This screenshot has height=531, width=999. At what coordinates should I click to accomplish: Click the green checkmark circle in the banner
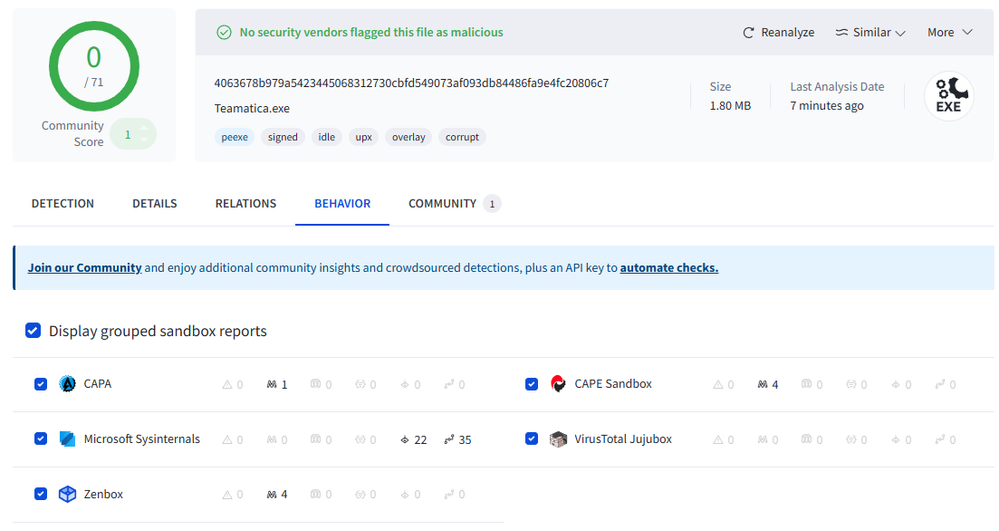[x=224, y=32]
